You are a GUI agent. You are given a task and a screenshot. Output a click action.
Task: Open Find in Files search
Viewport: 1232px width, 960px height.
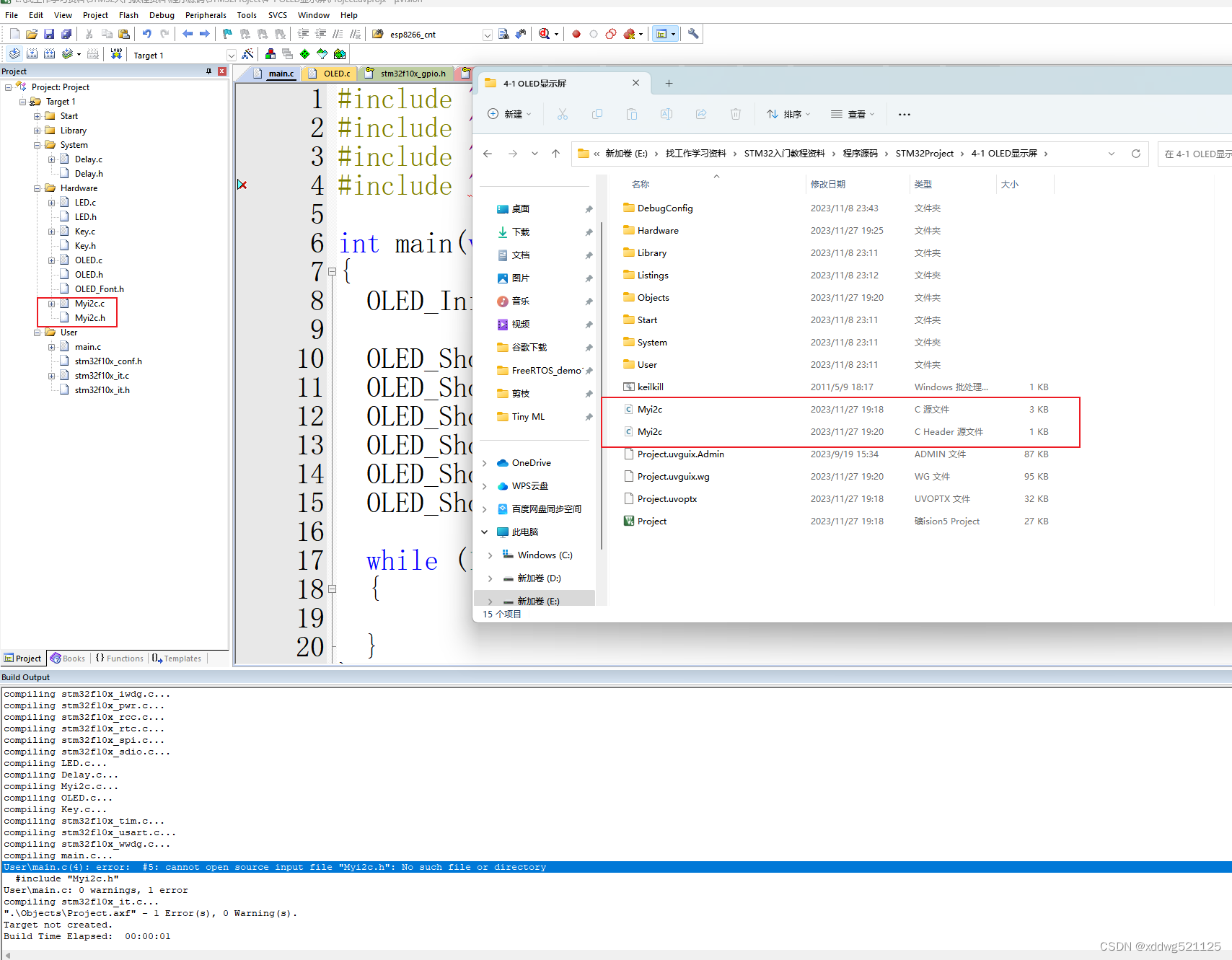[503, 34]
